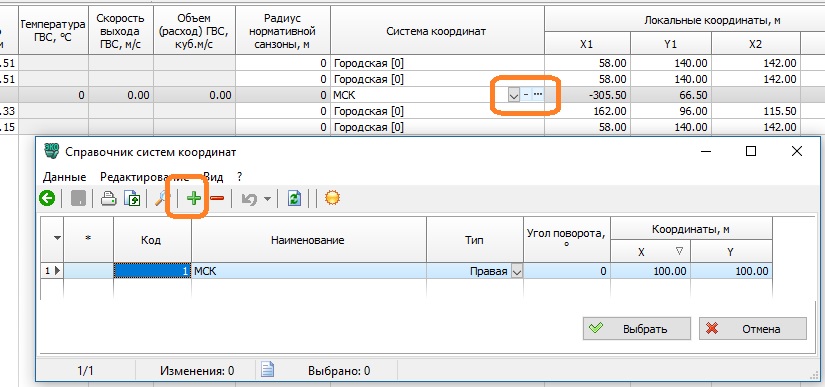The image size is (825, 387).
Task: Click the sort triangle in X column
Action: [679, 251]
